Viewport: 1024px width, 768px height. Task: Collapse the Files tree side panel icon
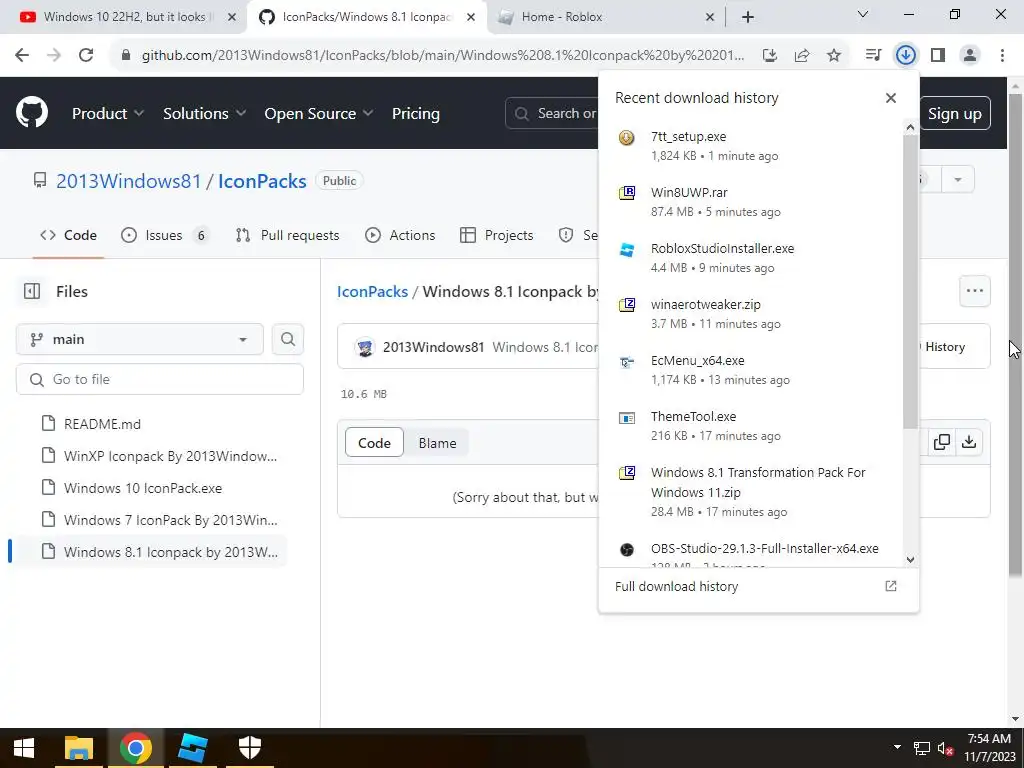(x=32, y=291)
